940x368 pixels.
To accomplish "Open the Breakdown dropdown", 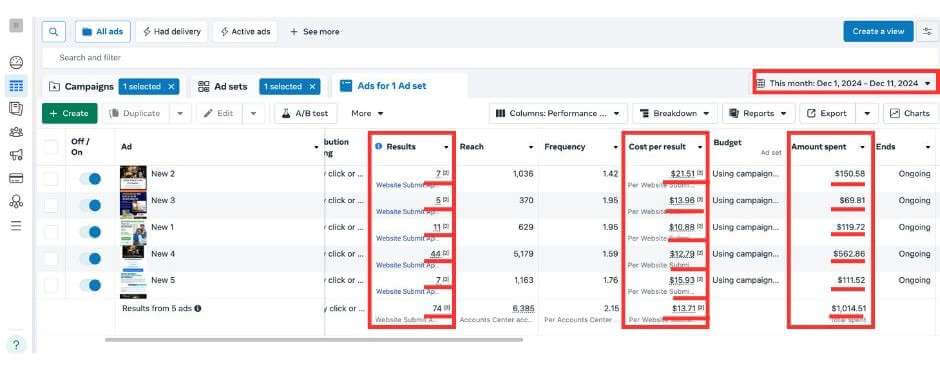I will [x=674, y=113].
